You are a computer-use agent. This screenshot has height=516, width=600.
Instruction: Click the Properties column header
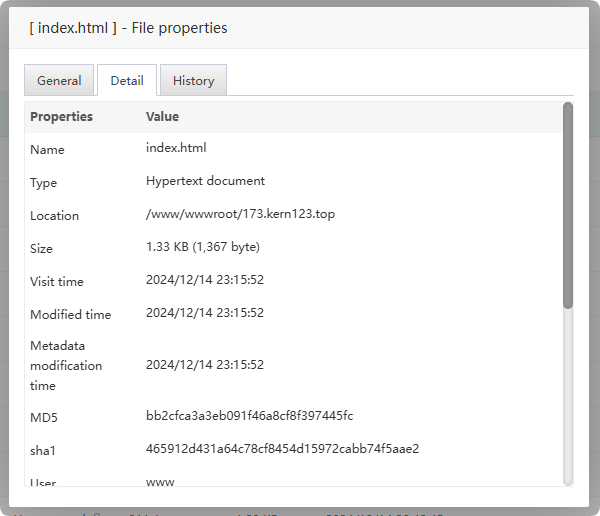[61, 117]
